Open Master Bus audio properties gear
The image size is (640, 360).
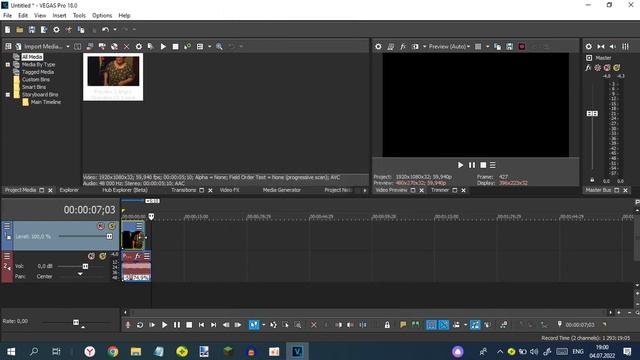(589, 47)
